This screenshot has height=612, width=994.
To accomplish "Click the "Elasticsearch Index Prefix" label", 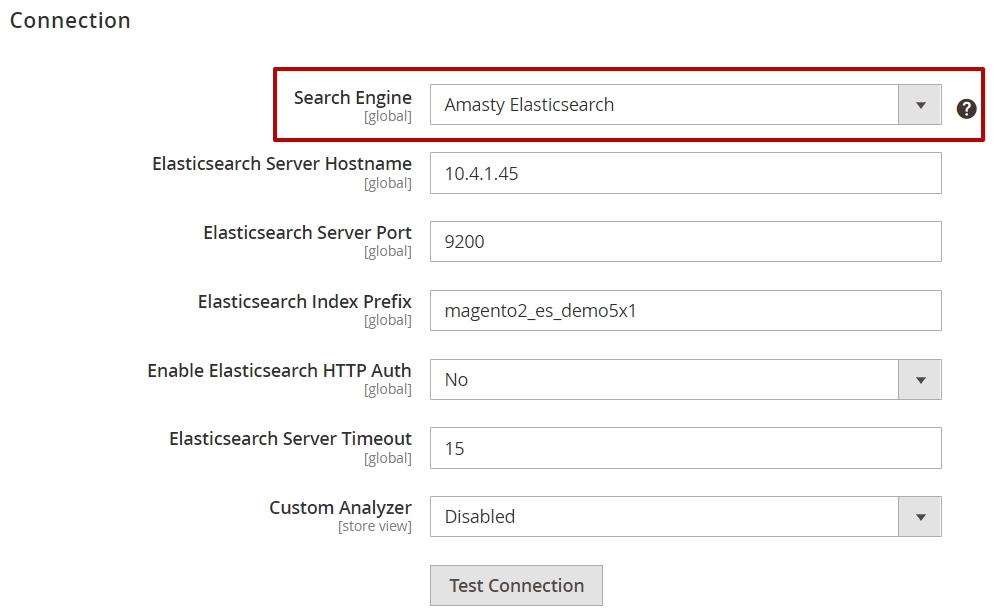I will coord(305,301).
